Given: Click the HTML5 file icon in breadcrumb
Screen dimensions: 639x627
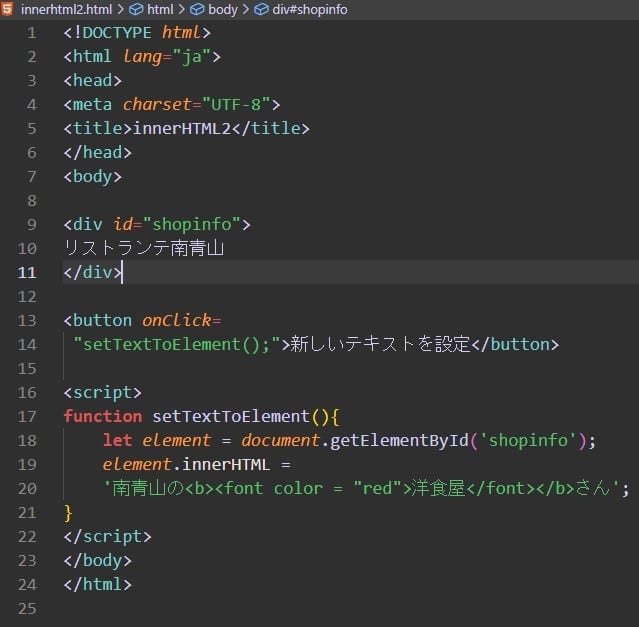Looking at the screenshot, I should coord(8,9).
